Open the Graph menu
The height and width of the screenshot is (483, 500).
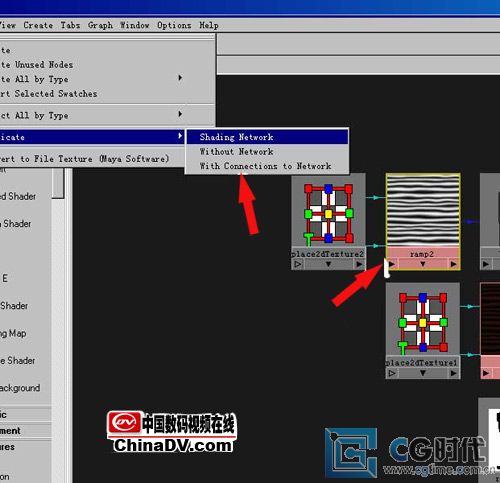click(x=100, y=25)
